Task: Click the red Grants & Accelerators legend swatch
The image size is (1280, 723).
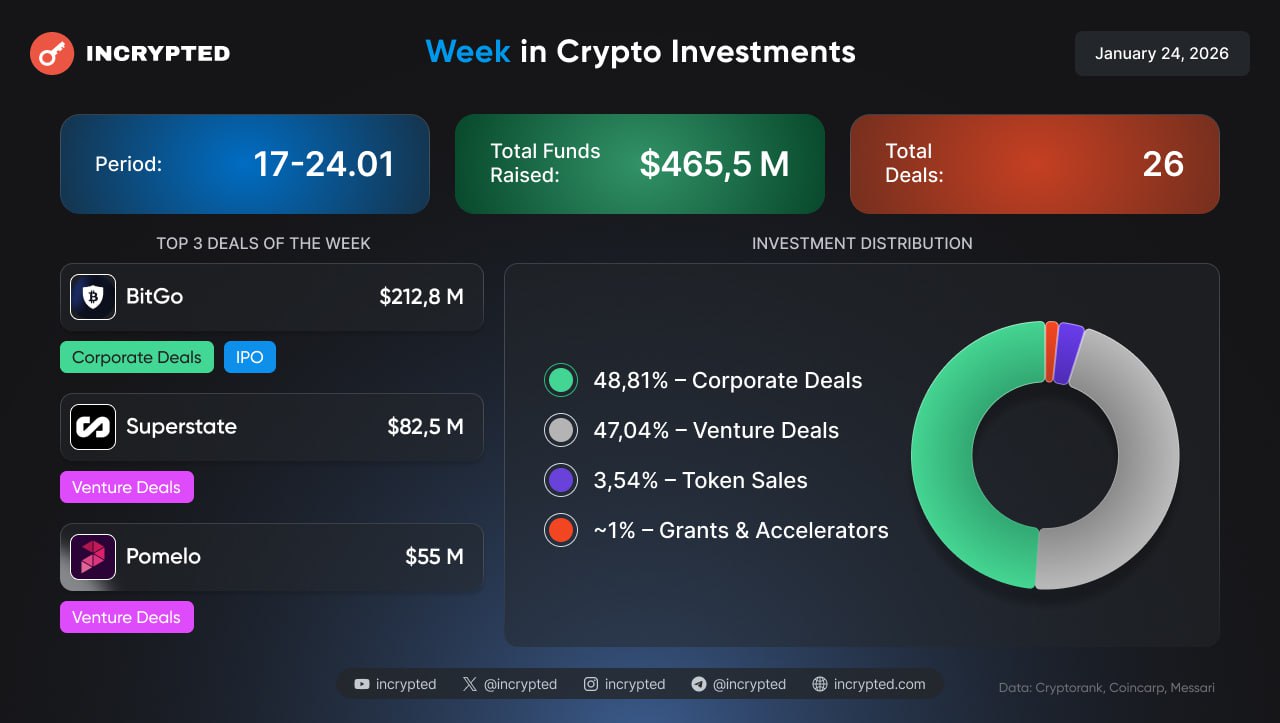Action: click(x=561, y=531)
